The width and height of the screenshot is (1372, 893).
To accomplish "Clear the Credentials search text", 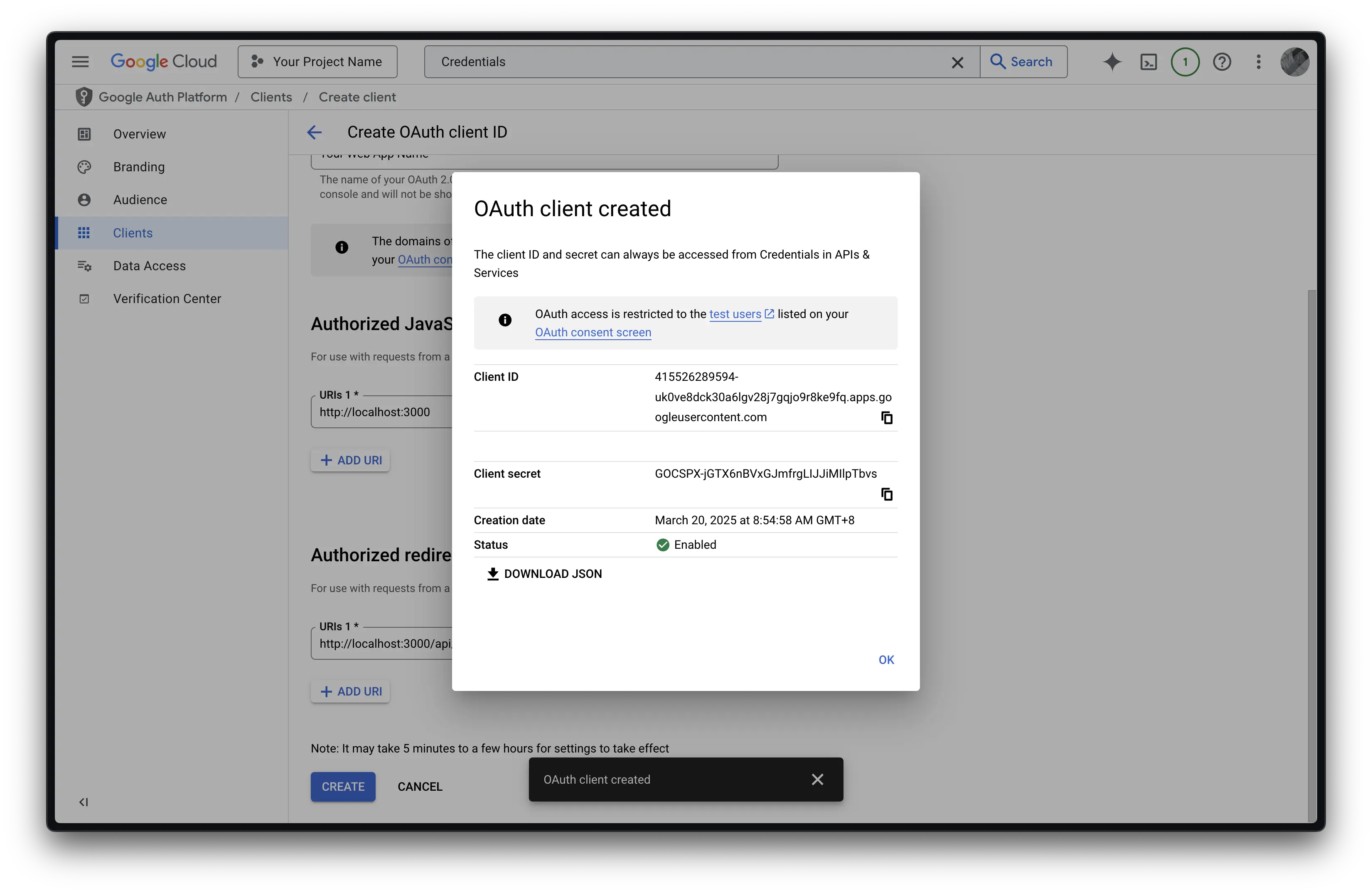I will click(x=957, y=62).
